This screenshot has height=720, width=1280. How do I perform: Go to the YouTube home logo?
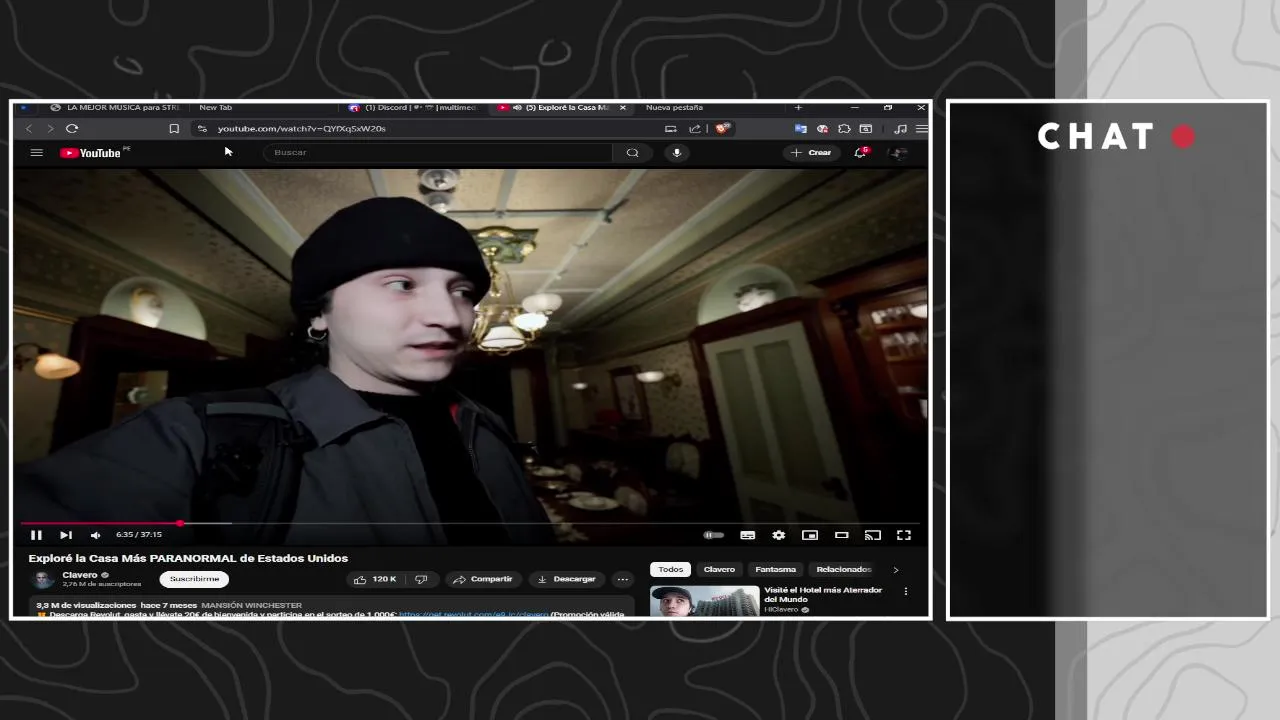coord(91,153)
